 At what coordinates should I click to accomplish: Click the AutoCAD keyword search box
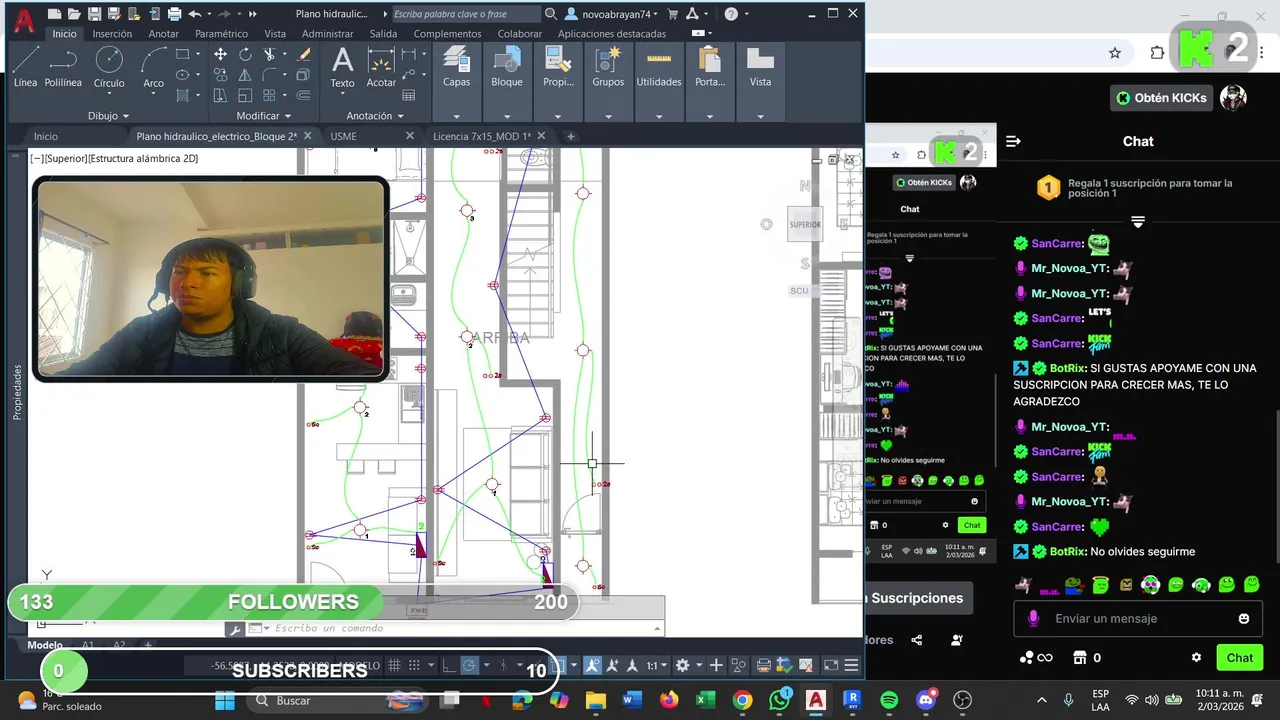(464, 14)
